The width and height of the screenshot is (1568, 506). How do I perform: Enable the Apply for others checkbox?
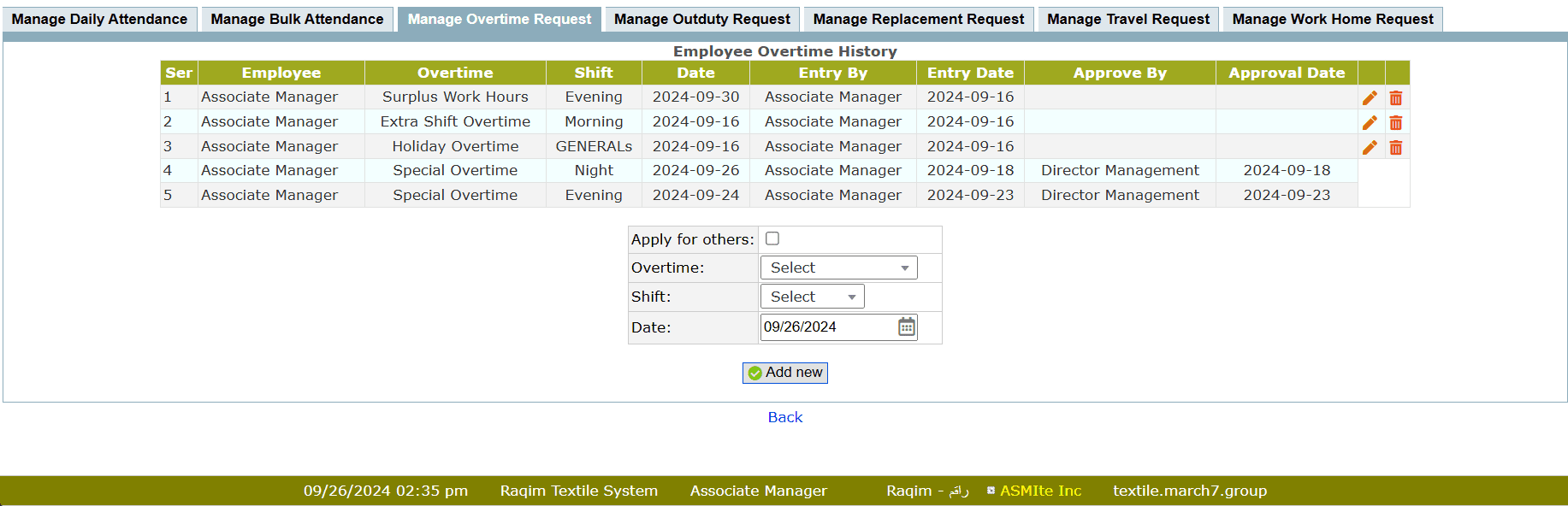pos(772,239)
